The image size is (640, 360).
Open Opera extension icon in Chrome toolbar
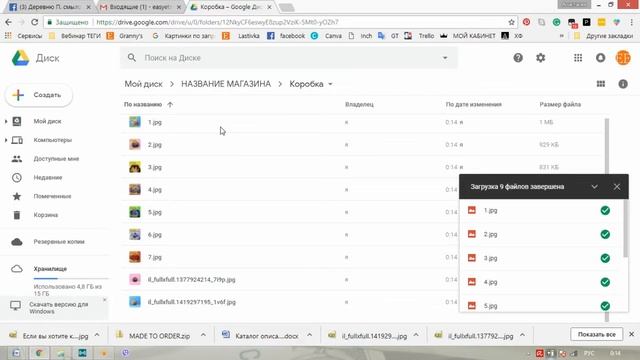527,22
